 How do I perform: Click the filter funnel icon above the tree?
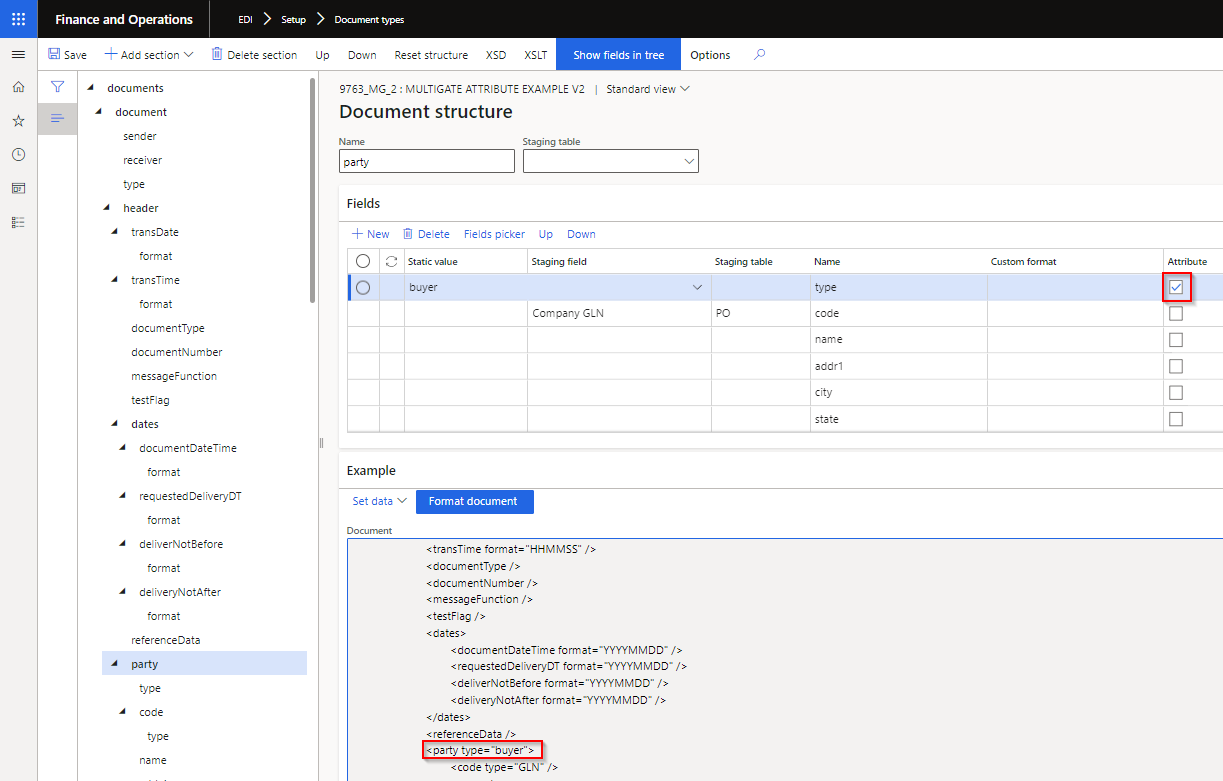click(57, 87)
